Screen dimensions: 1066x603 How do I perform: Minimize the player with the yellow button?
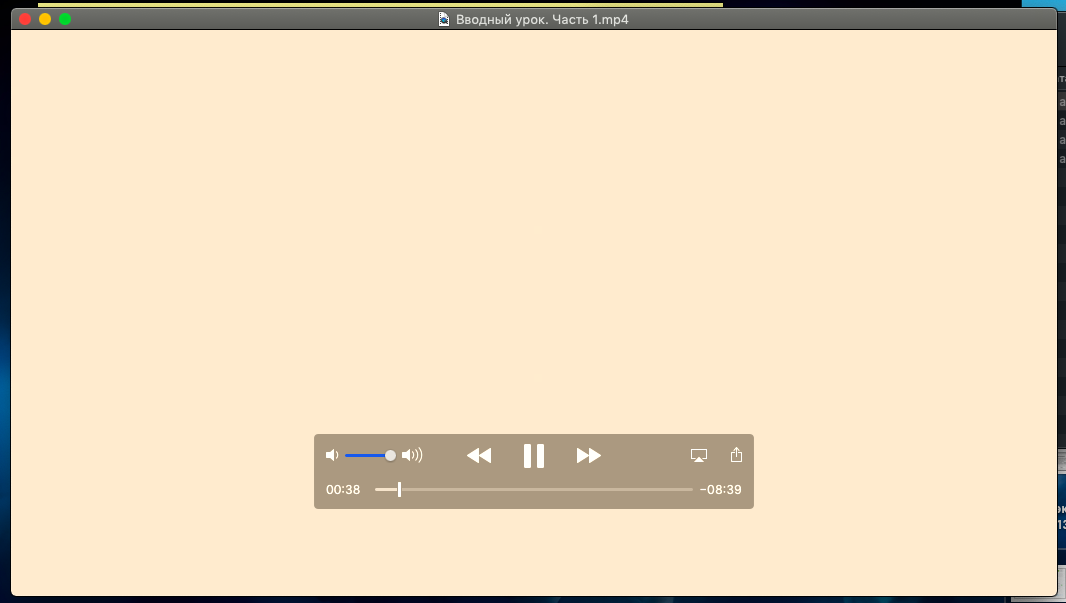click(x=45, y=19)
